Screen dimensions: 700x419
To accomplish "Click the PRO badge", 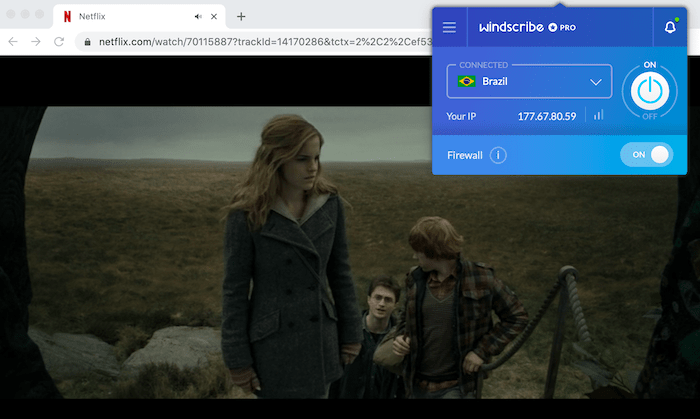I will 562,28.
